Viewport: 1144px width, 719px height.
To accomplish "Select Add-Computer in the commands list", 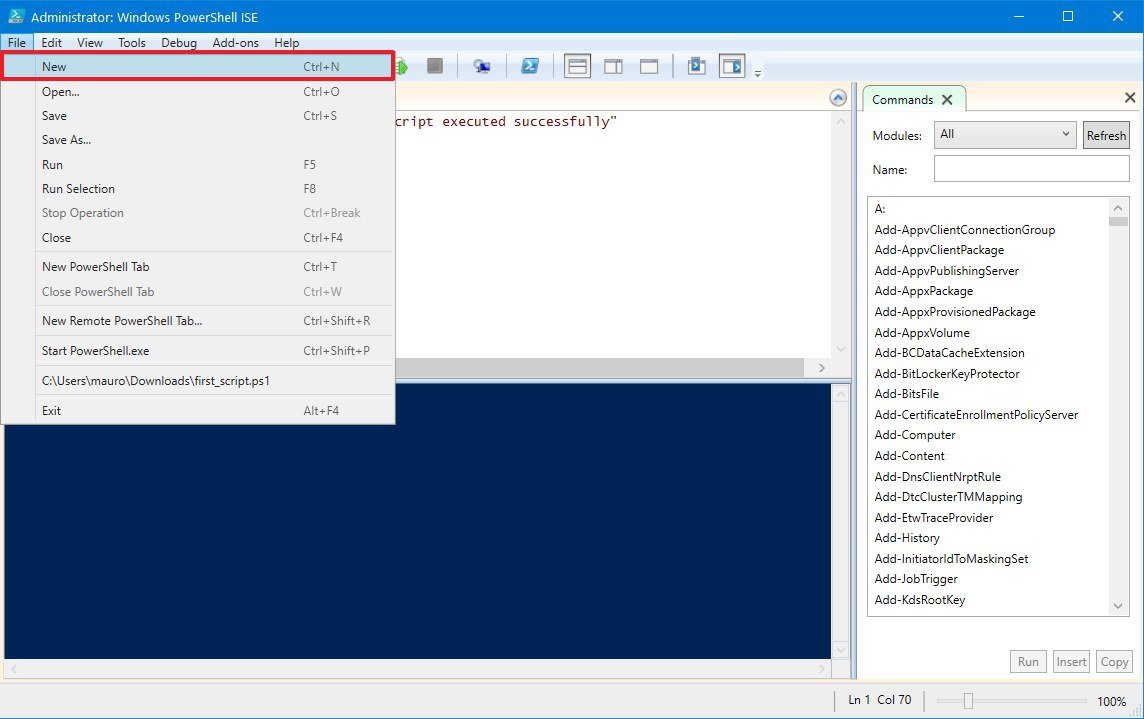I will (915, 435).
